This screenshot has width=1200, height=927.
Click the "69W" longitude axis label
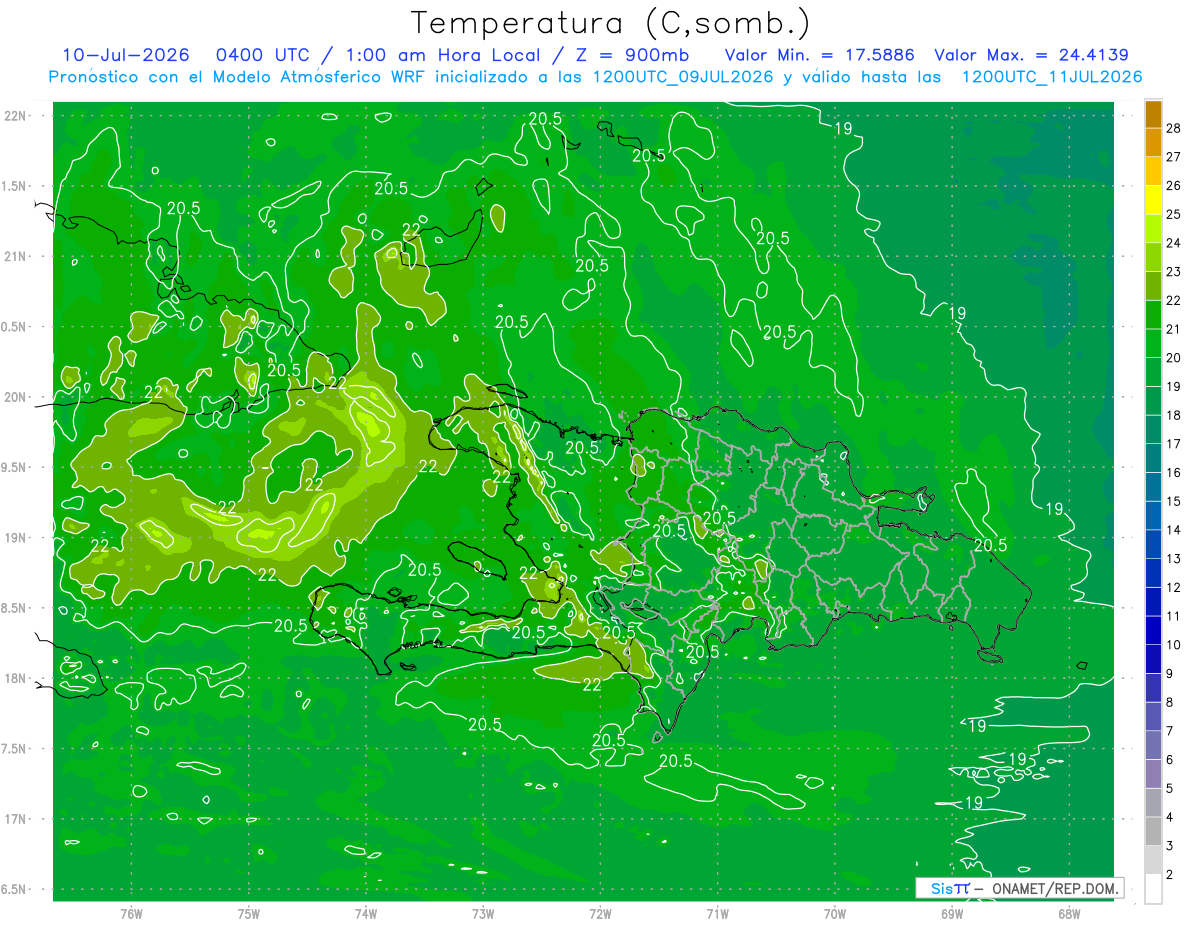click(952, 915)
